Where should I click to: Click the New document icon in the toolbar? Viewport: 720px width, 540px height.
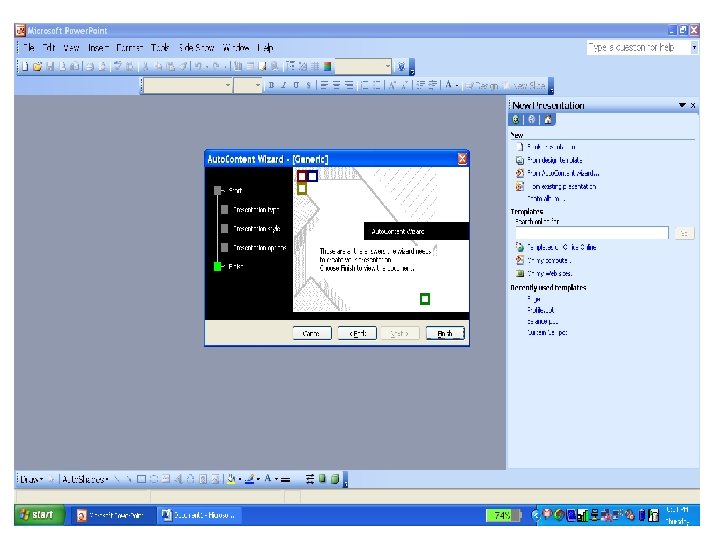25,67
